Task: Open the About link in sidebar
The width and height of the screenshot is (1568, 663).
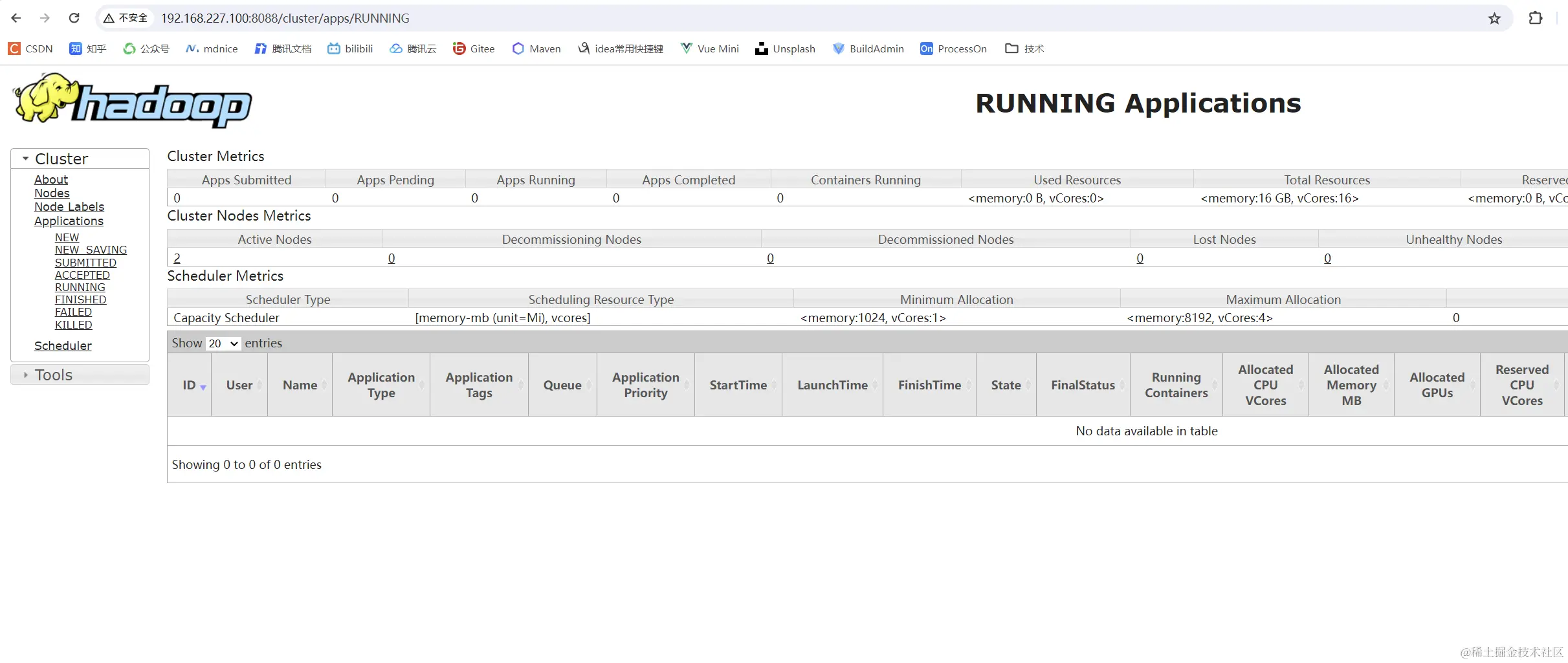Action: pos(51,179)
